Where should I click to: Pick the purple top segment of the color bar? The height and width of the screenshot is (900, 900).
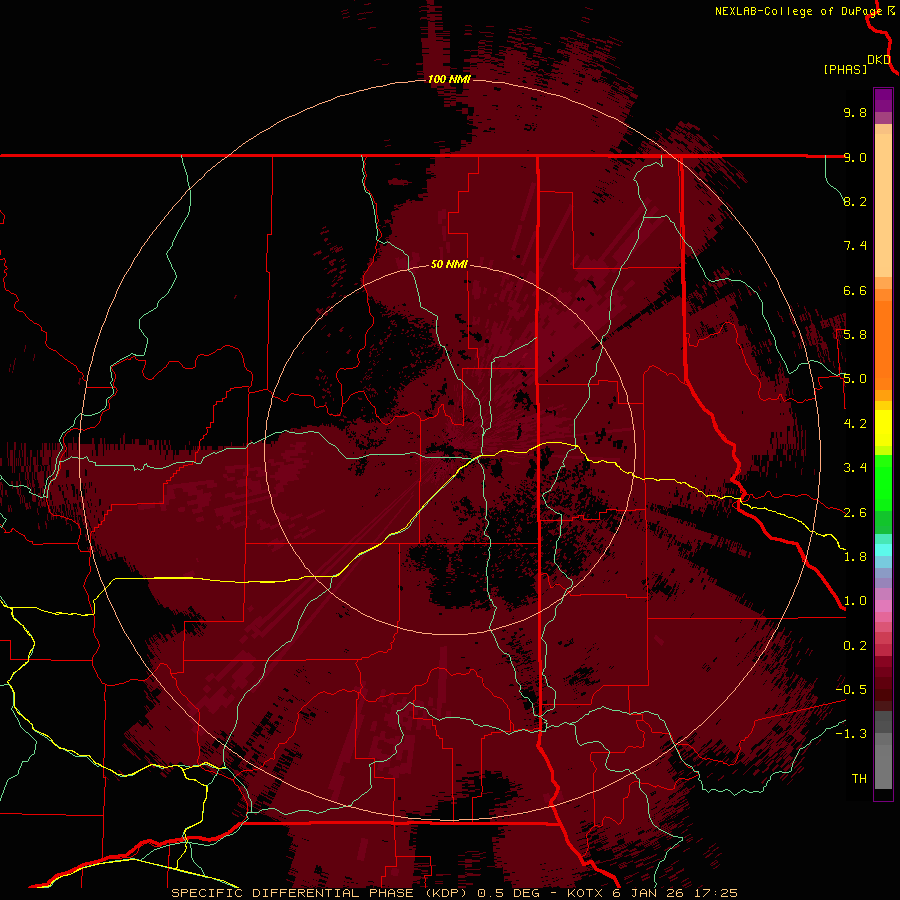pyautogui.click(x=883, y=100)
